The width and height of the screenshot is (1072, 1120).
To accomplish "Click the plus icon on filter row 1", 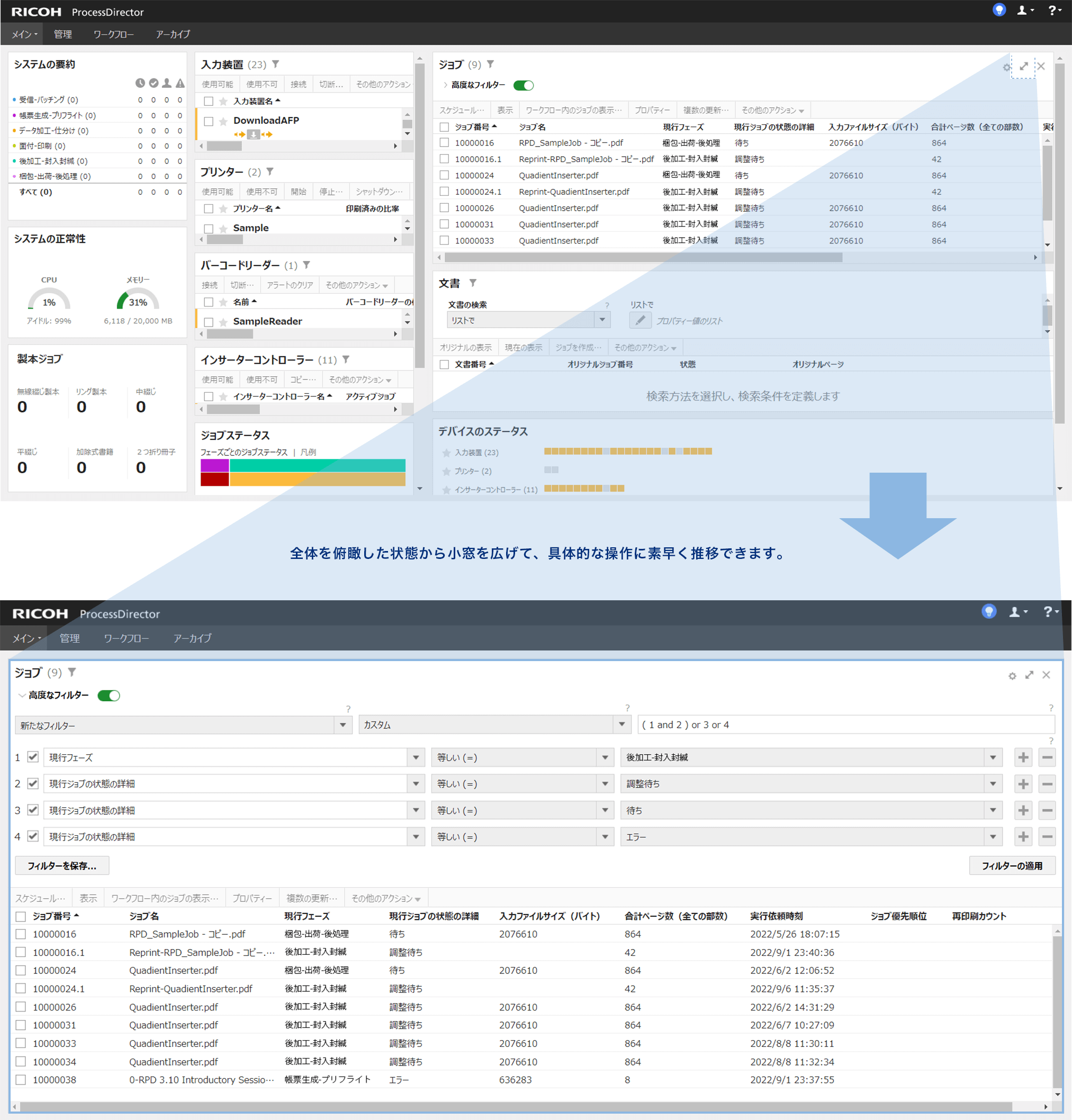I will point(1023,758).
